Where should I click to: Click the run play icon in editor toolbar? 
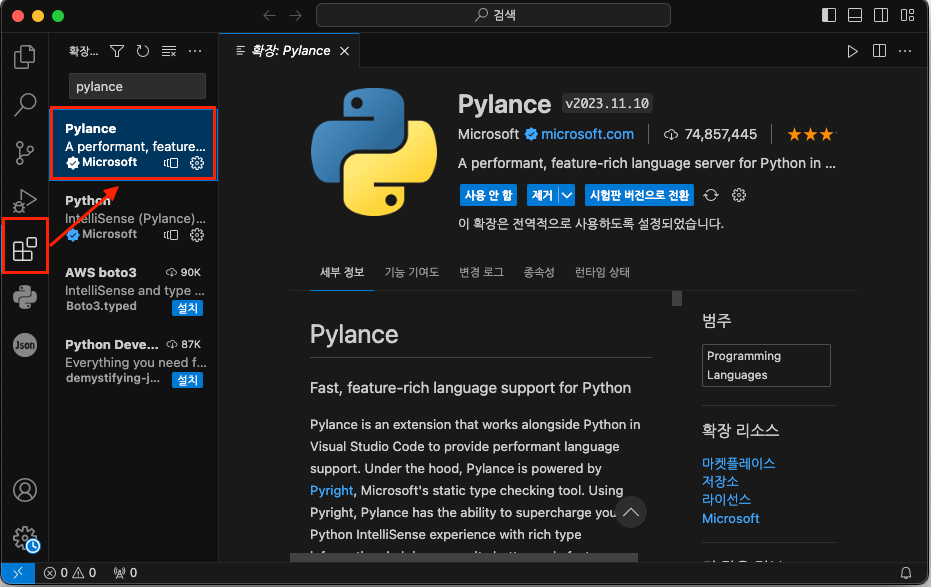853,52
